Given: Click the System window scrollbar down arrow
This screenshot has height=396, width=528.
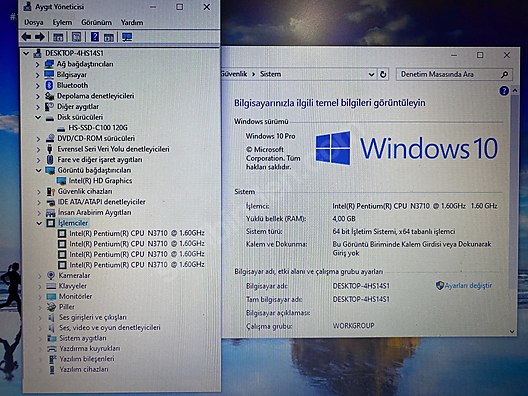Looking at the screenshot, I should tap(512, 332).
